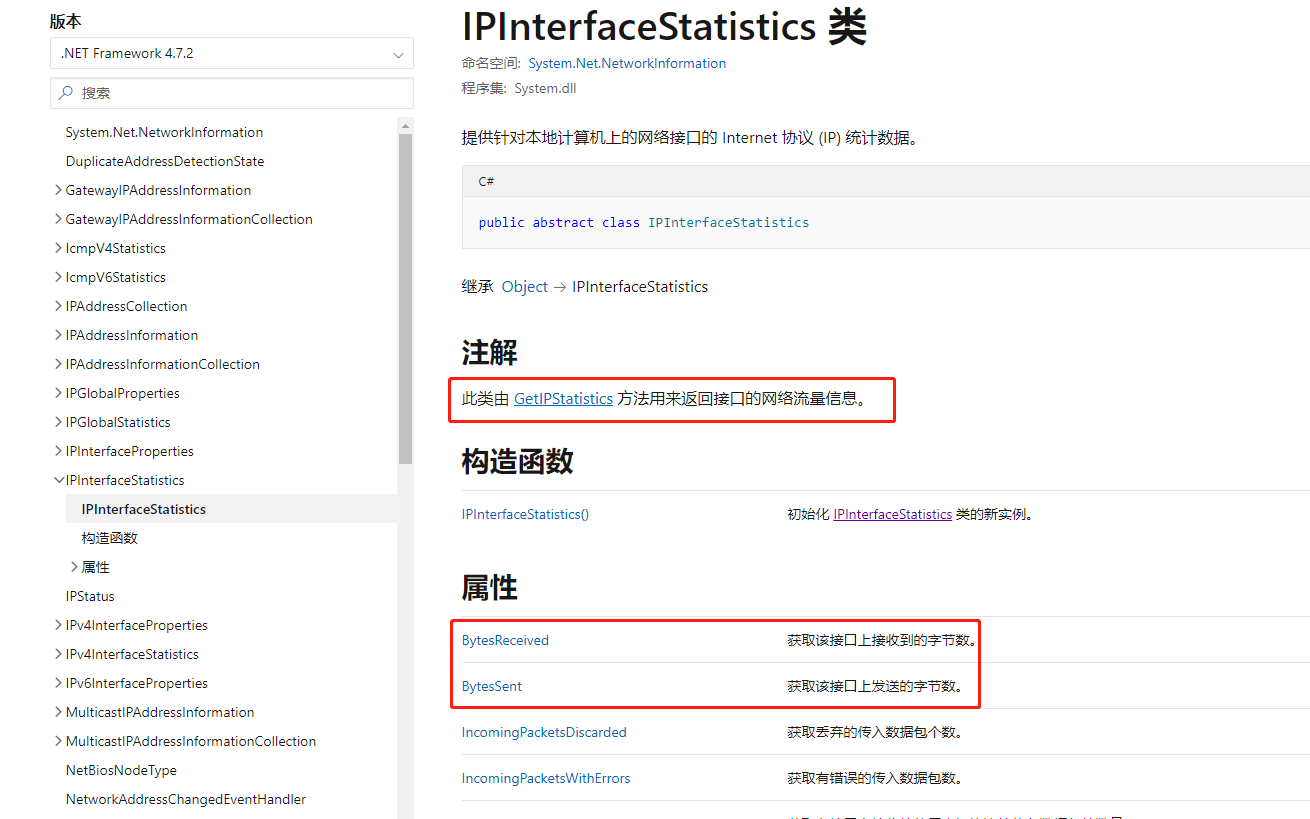The image size is (1310, 819).
Task: Expand the 属性 node chevron in sidebar
Action: 74,567
